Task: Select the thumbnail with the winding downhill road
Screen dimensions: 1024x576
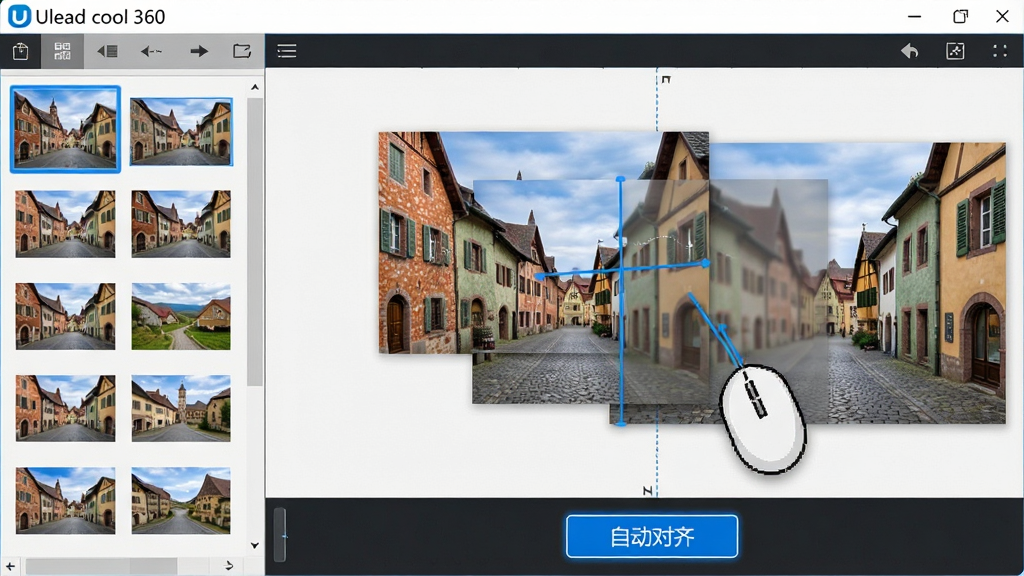Action: coord(181,500)
